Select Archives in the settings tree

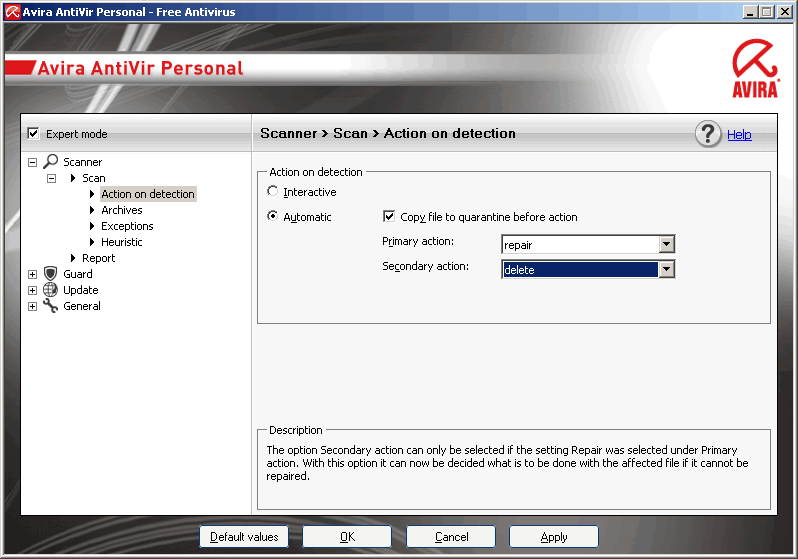point(121,210)
